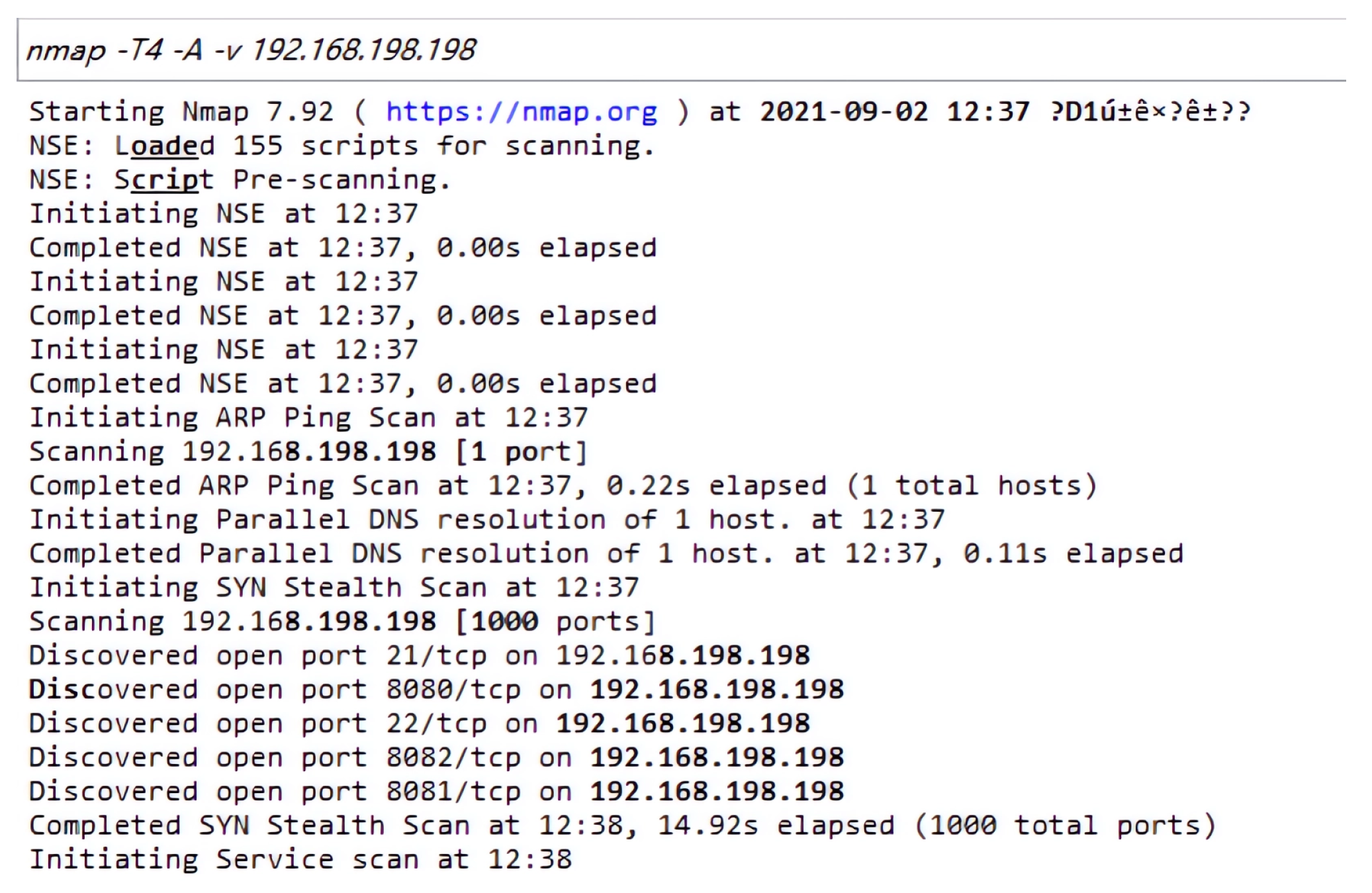This screenshot has height=893, width=1372.
Task: Click the "Initiating Parallel DNS resolution" line
Action: [486, 520]
